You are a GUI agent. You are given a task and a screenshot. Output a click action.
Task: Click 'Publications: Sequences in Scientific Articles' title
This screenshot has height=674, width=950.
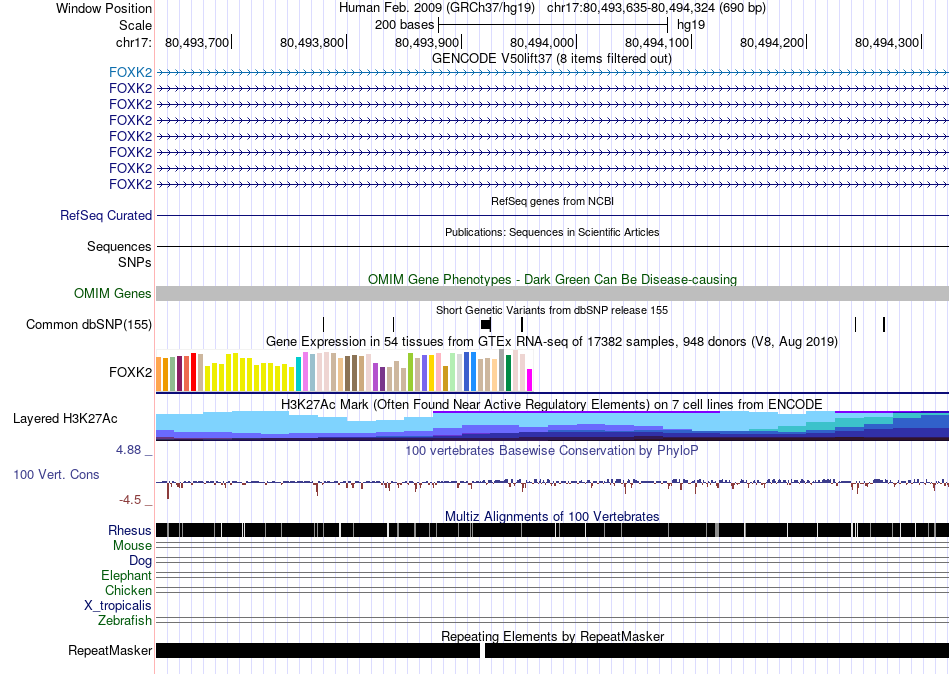tap(552, 232)
